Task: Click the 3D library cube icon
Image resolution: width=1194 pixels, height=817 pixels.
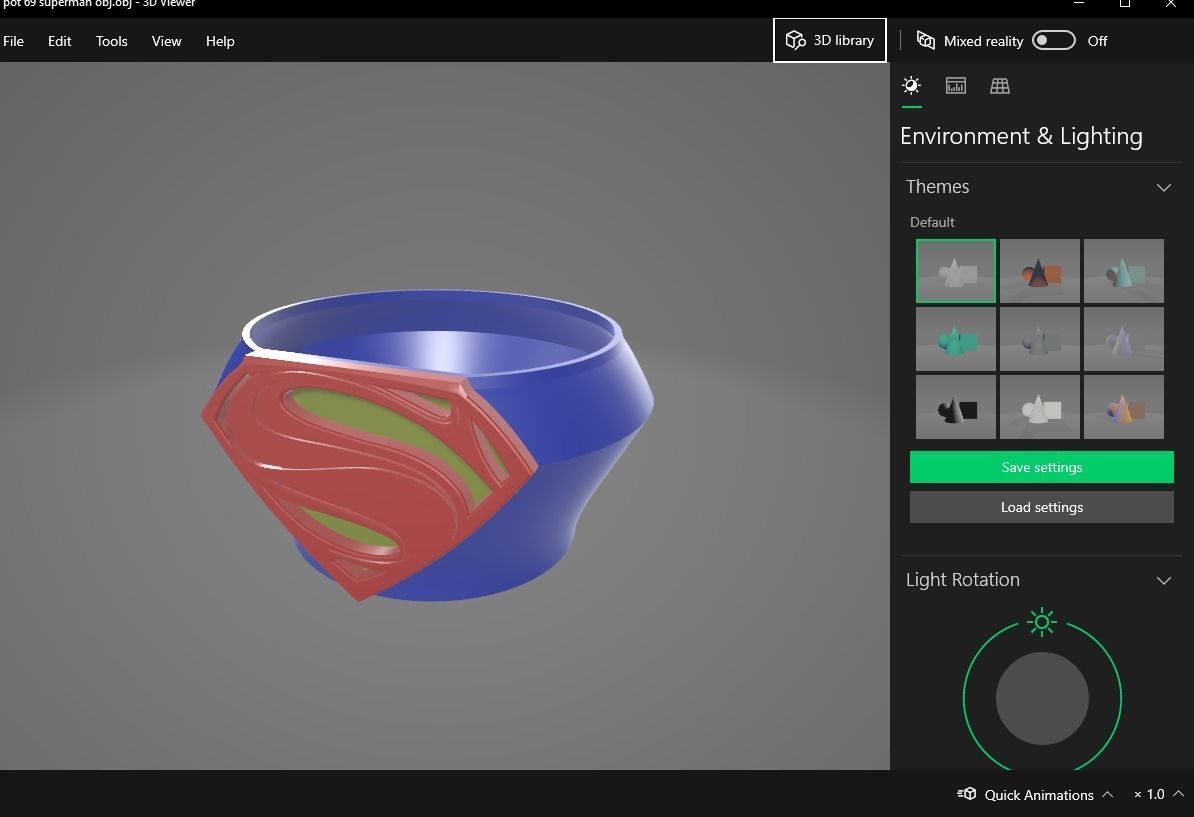Action: 795,40
